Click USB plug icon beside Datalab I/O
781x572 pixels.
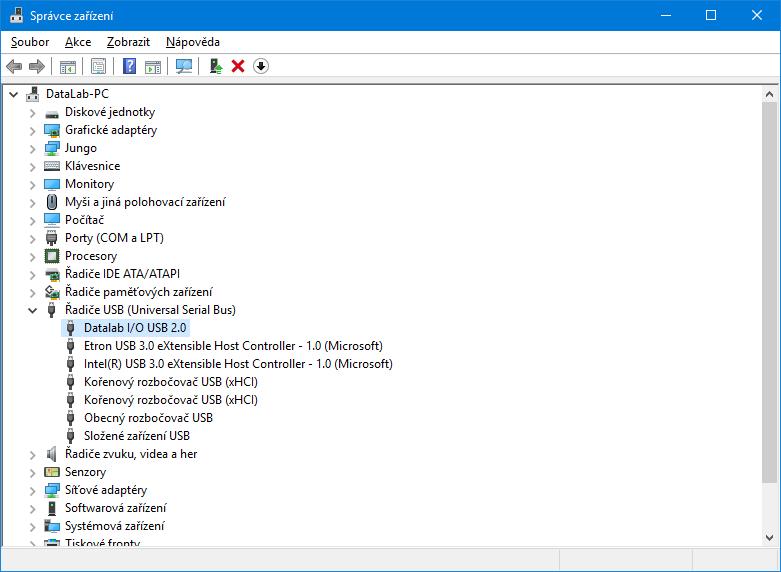[x=71, y=328]
